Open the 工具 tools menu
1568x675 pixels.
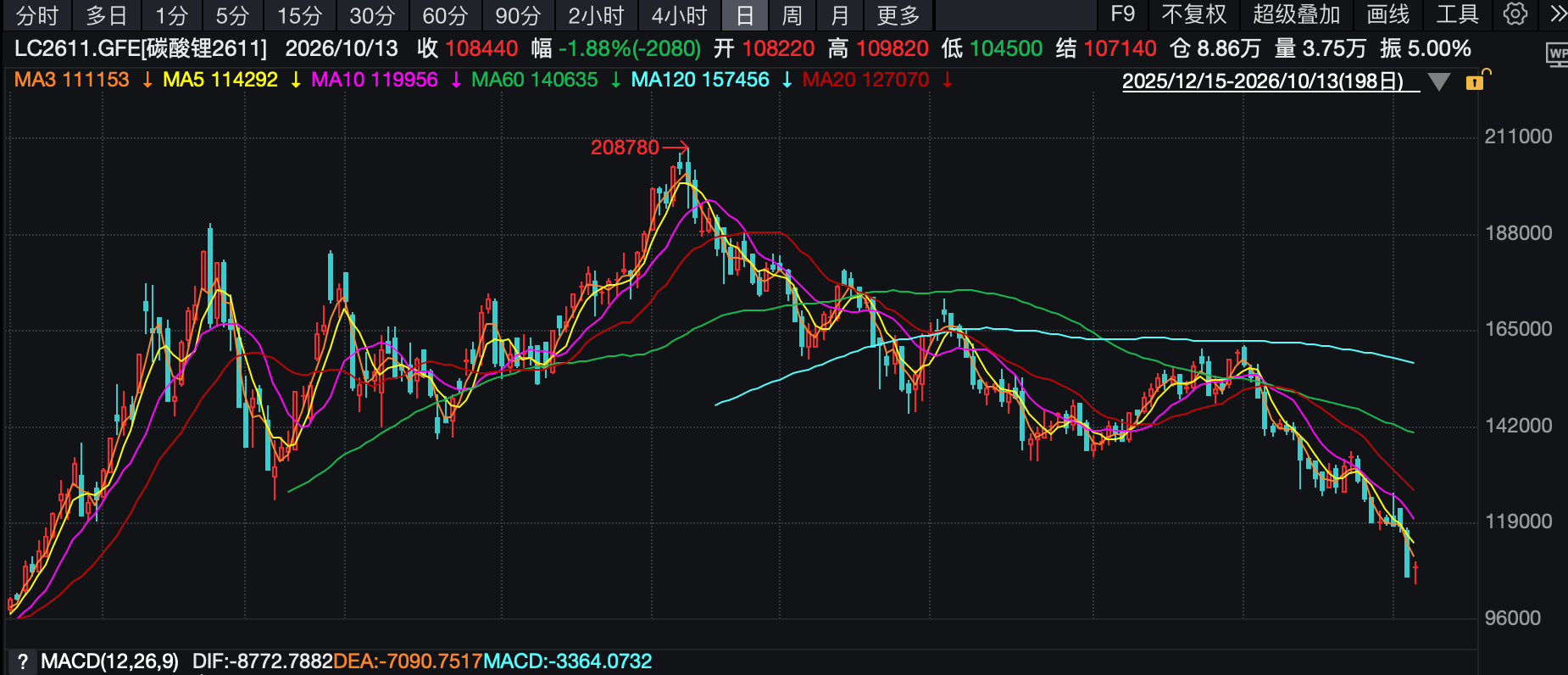[1458, 14]
